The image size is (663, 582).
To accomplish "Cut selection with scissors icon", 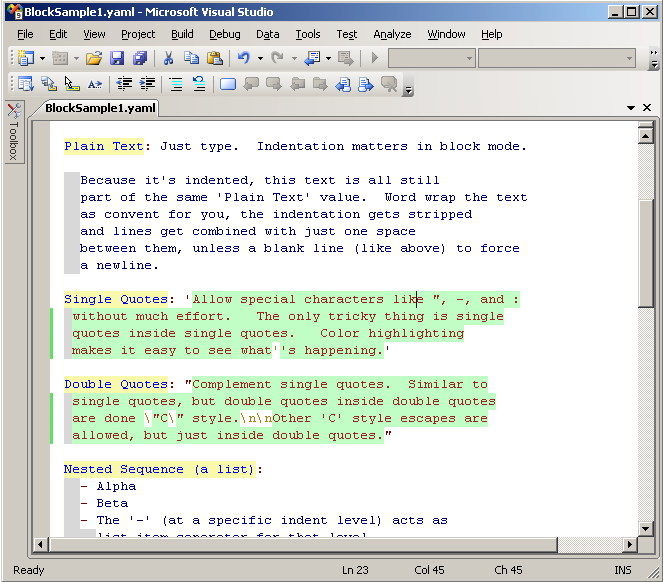I will click(168, 58).
